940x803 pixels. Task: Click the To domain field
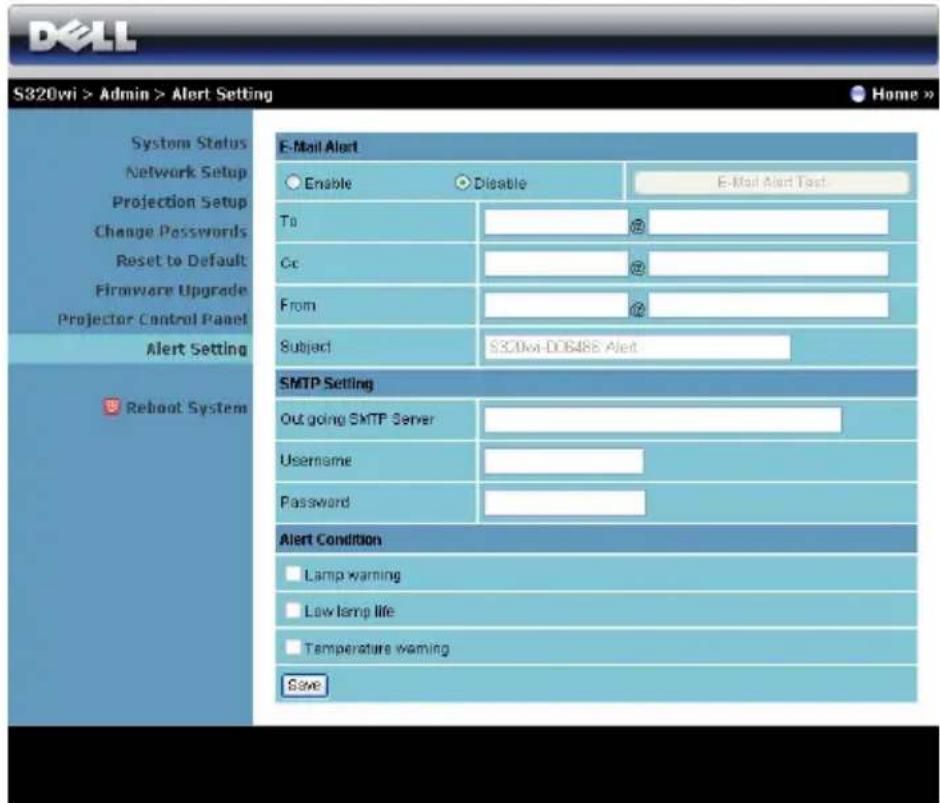pos(768,222)
